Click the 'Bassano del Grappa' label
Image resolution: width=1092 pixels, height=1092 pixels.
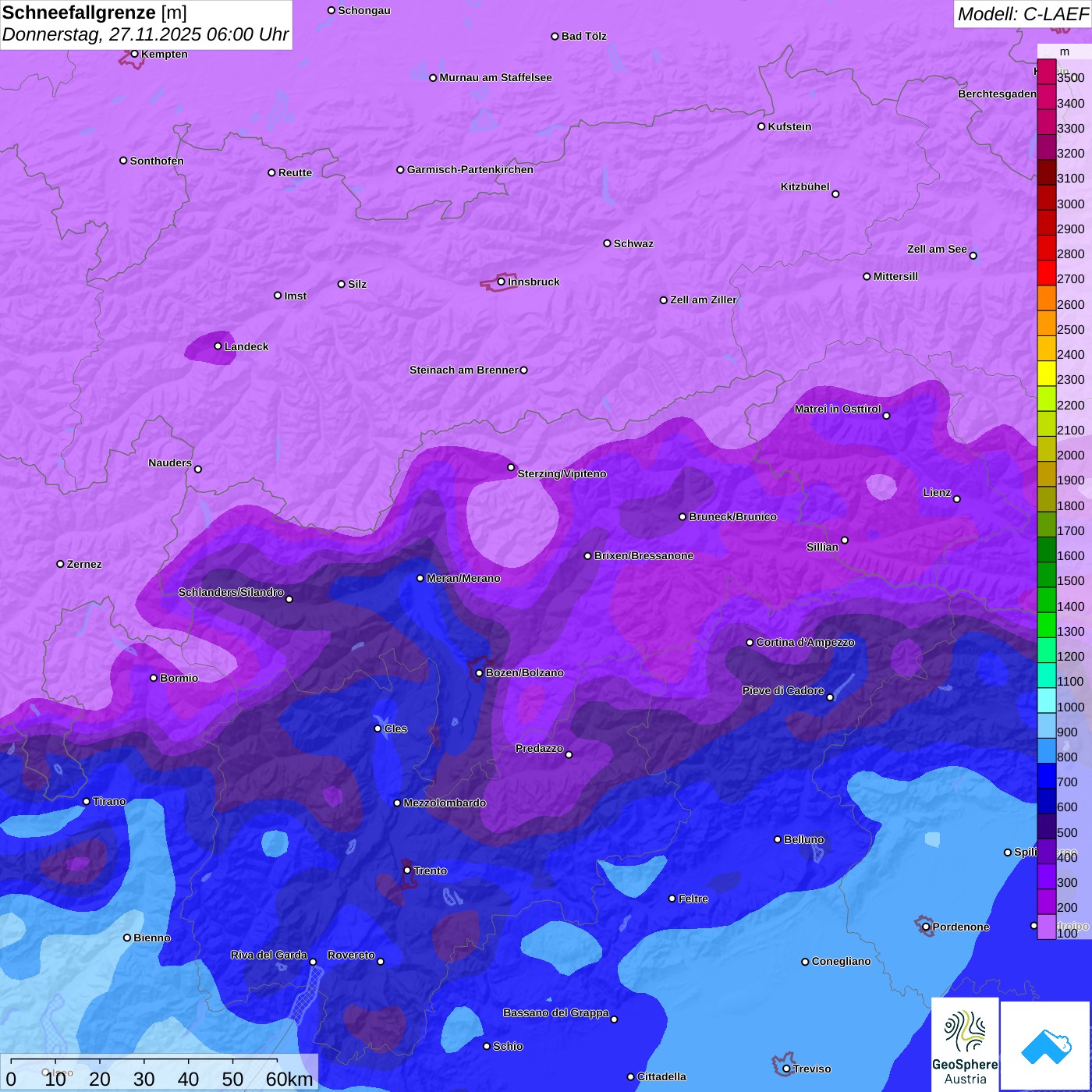pyautogui.click(x=556, y=1012)
